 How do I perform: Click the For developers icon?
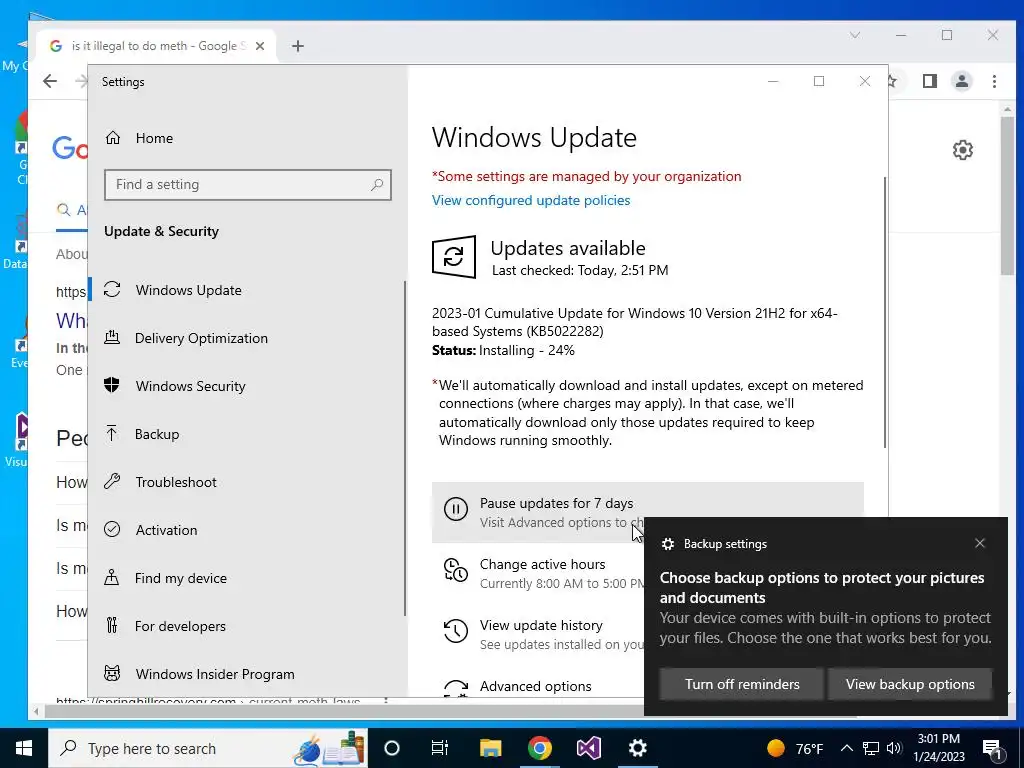(x=112, y=626)
